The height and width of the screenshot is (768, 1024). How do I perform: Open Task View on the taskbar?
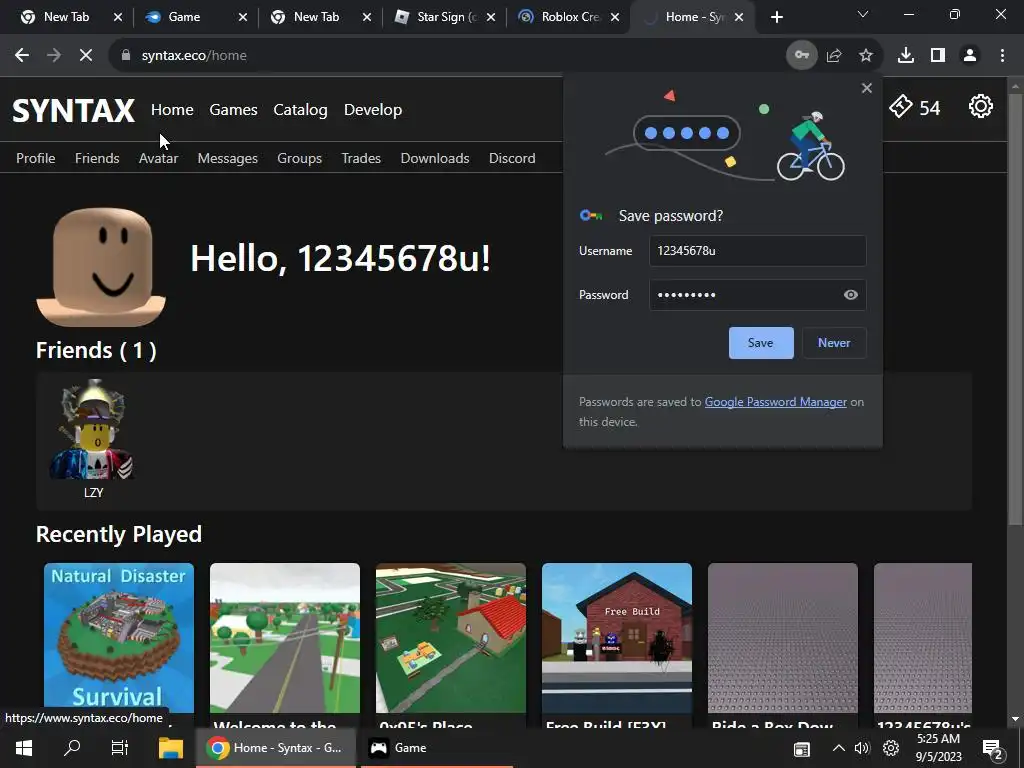coord(120,748)
